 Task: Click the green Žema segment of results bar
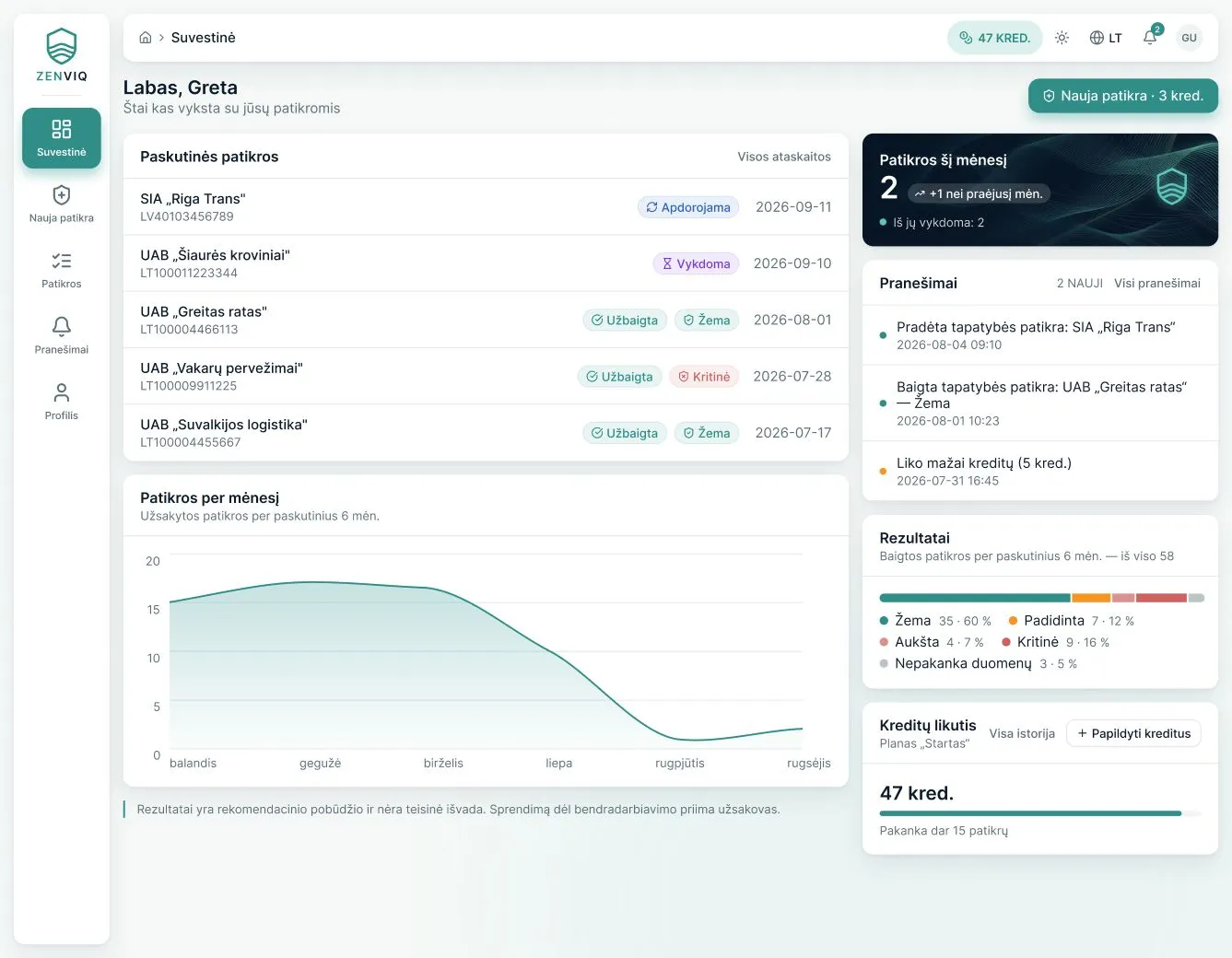pyautogui.click(x=975, y=598)
